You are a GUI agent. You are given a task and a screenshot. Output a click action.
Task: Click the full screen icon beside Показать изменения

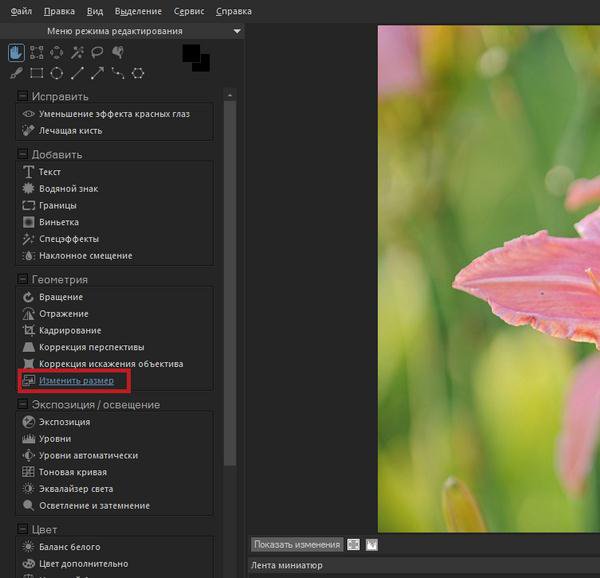tap(353, 545)
